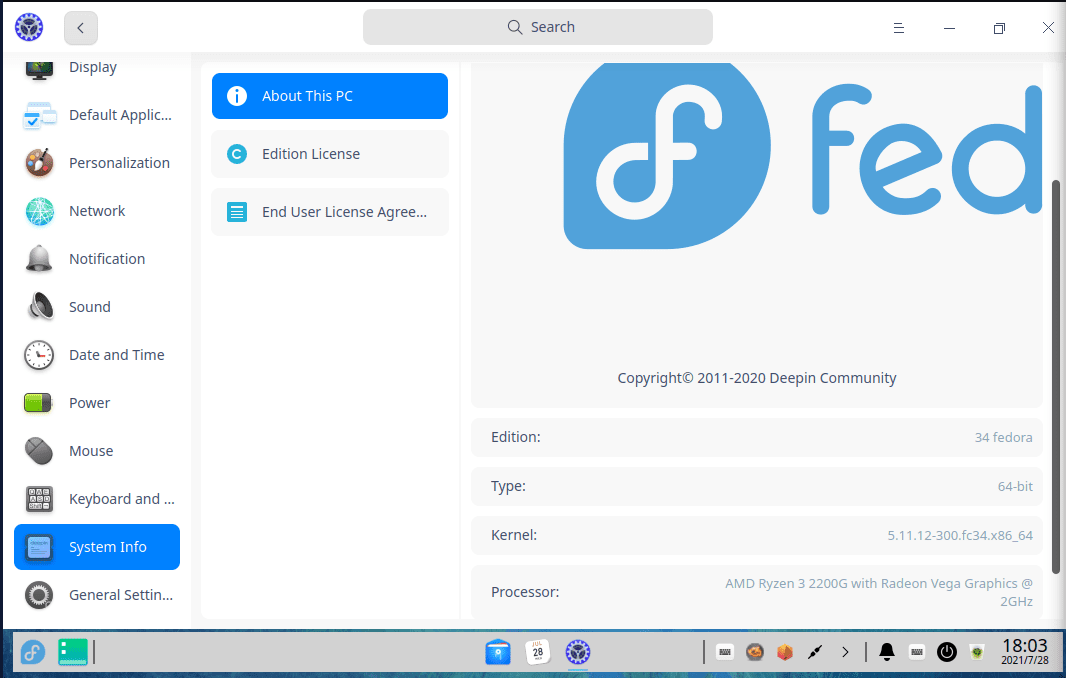
Task: Click the green multitasking view dock icon
Action: coord(73,652)
